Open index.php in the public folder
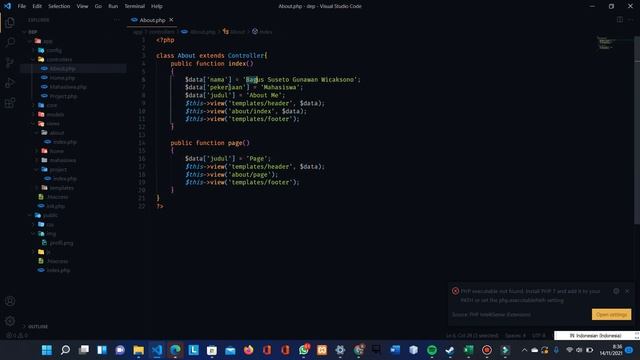Viewport: 640px width, 360px height. [58, 270]
